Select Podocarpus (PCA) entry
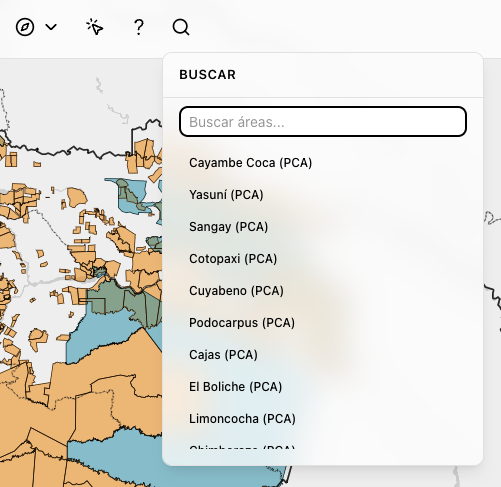The image size is (501, 487). click(242, 323)
